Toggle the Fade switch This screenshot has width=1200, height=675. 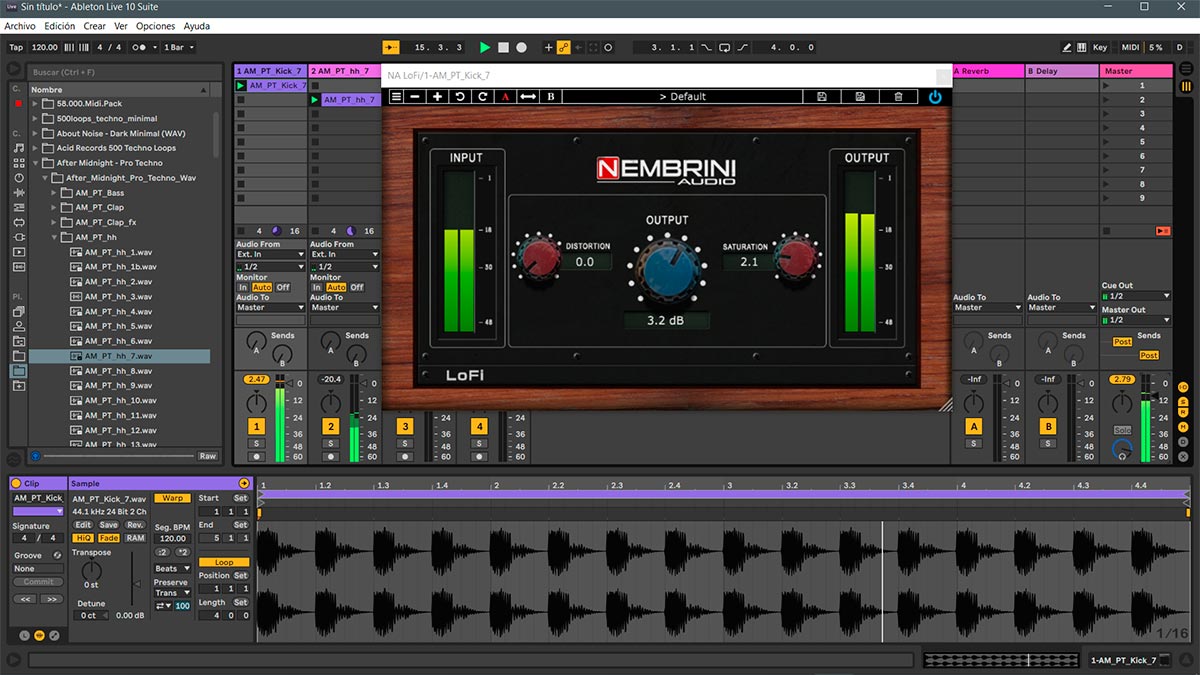[x=109, y=538]
